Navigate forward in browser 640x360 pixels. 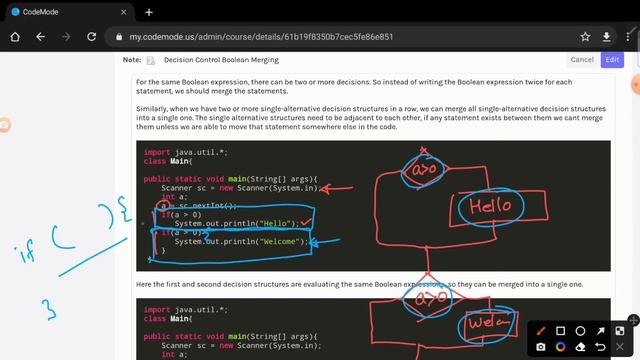(x=66, y=37)
